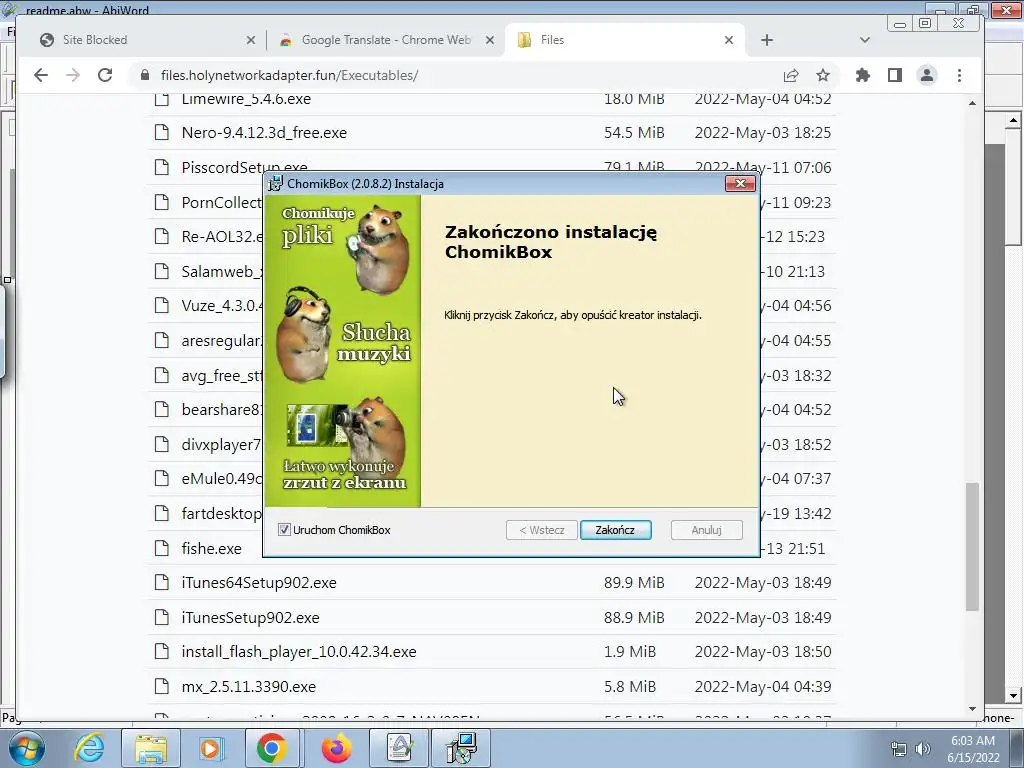
Task: Open fishe.exe link
Action: tap(212, 548)
